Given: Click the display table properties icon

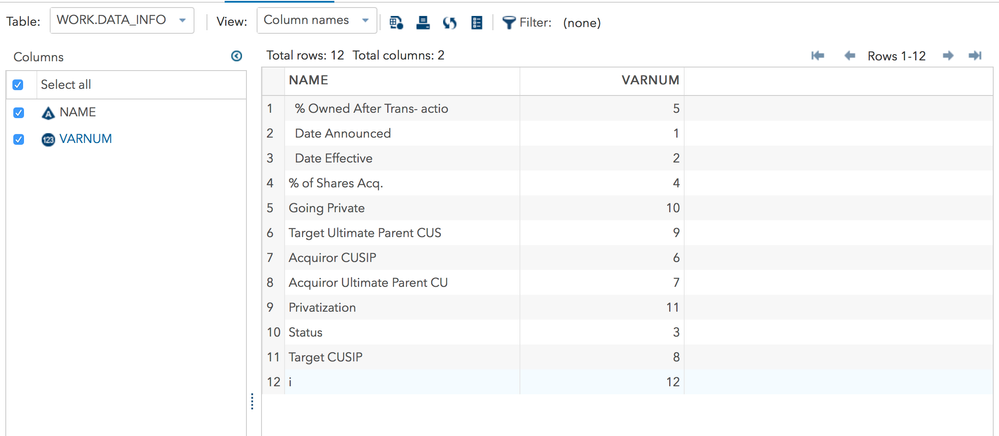Looking at the screenshot, I should 477,22.
